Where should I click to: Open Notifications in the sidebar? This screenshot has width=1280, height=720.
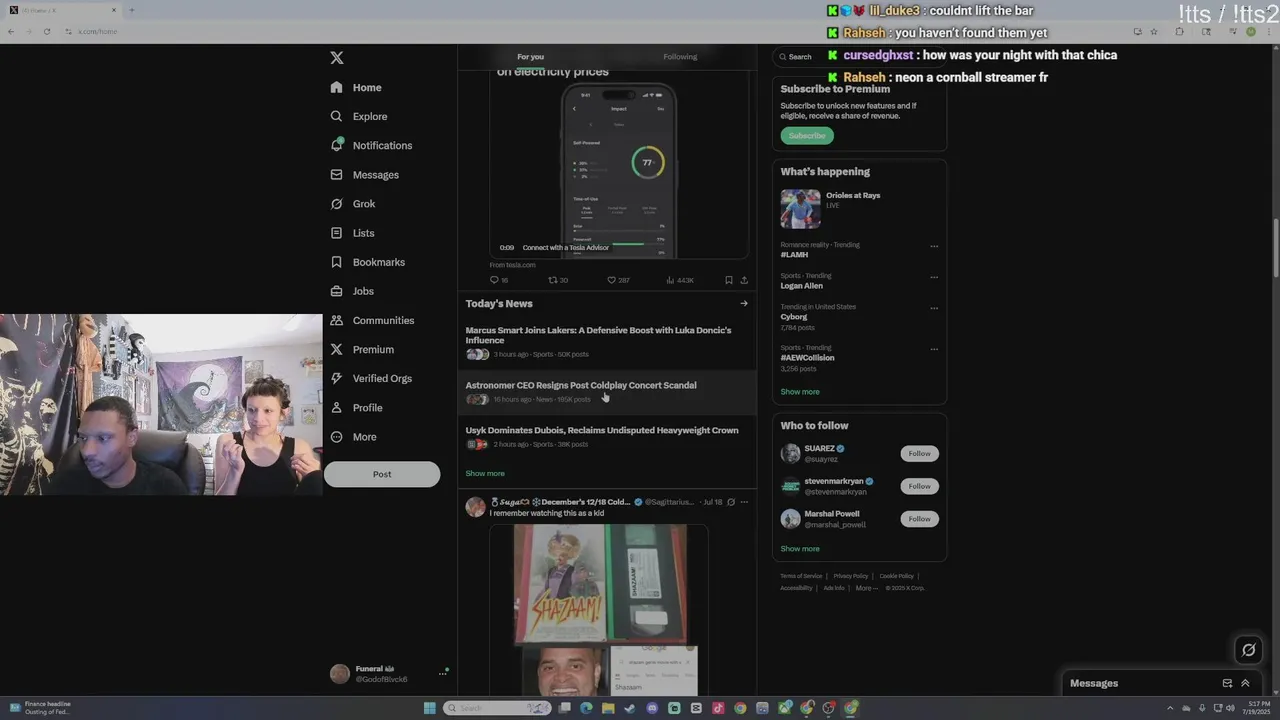point(371,146)
